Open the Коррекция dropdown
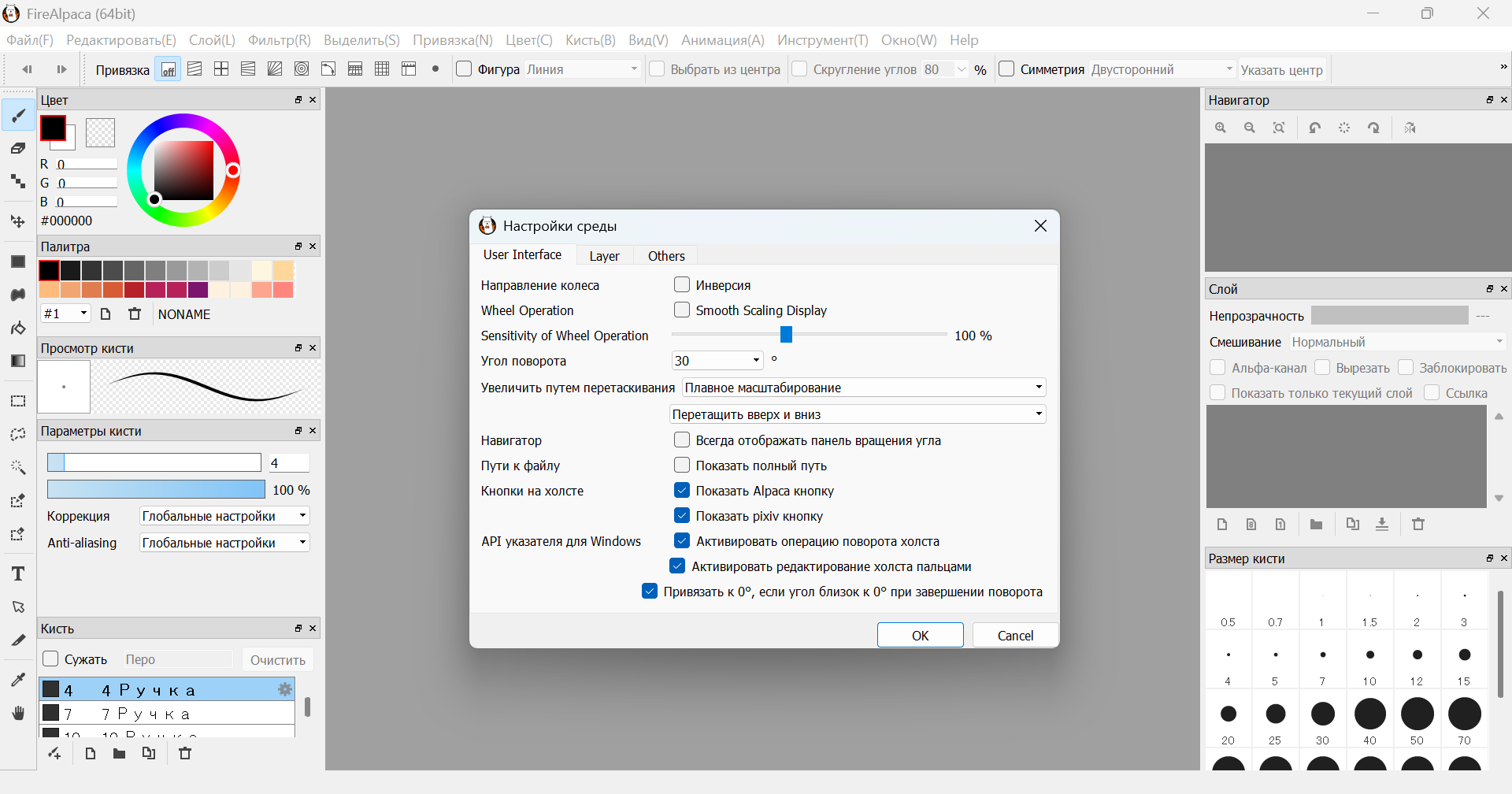The width and height of the screenshot is (1512, 794). point(224,516)
